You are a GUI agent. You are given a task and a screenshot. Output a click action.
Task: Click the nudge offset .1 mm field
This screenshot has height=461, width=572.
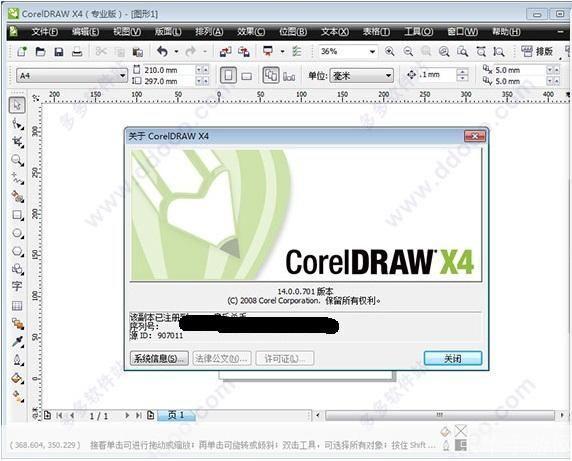(437, 75)
